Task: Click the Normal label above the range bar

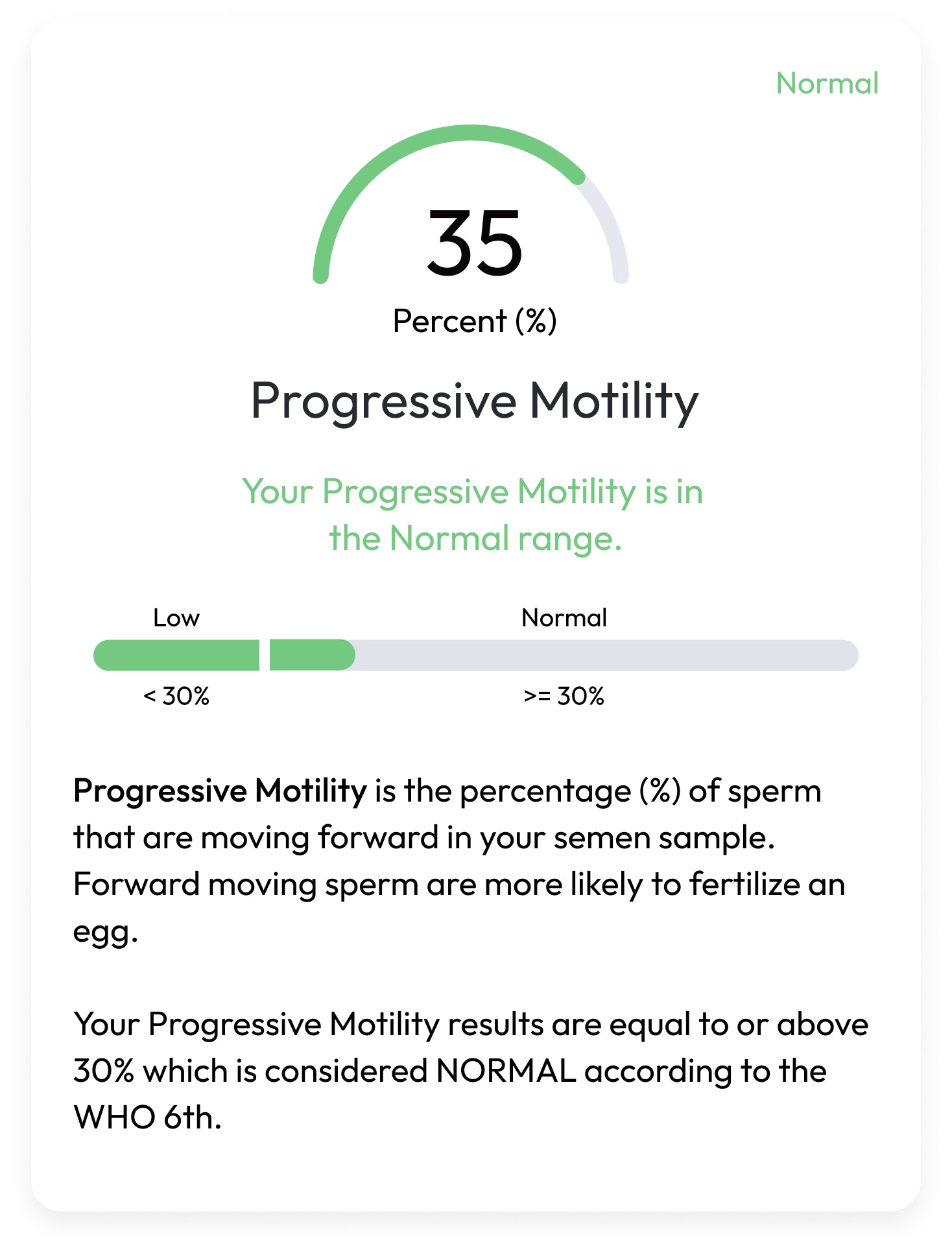Action: coord(564,618)
